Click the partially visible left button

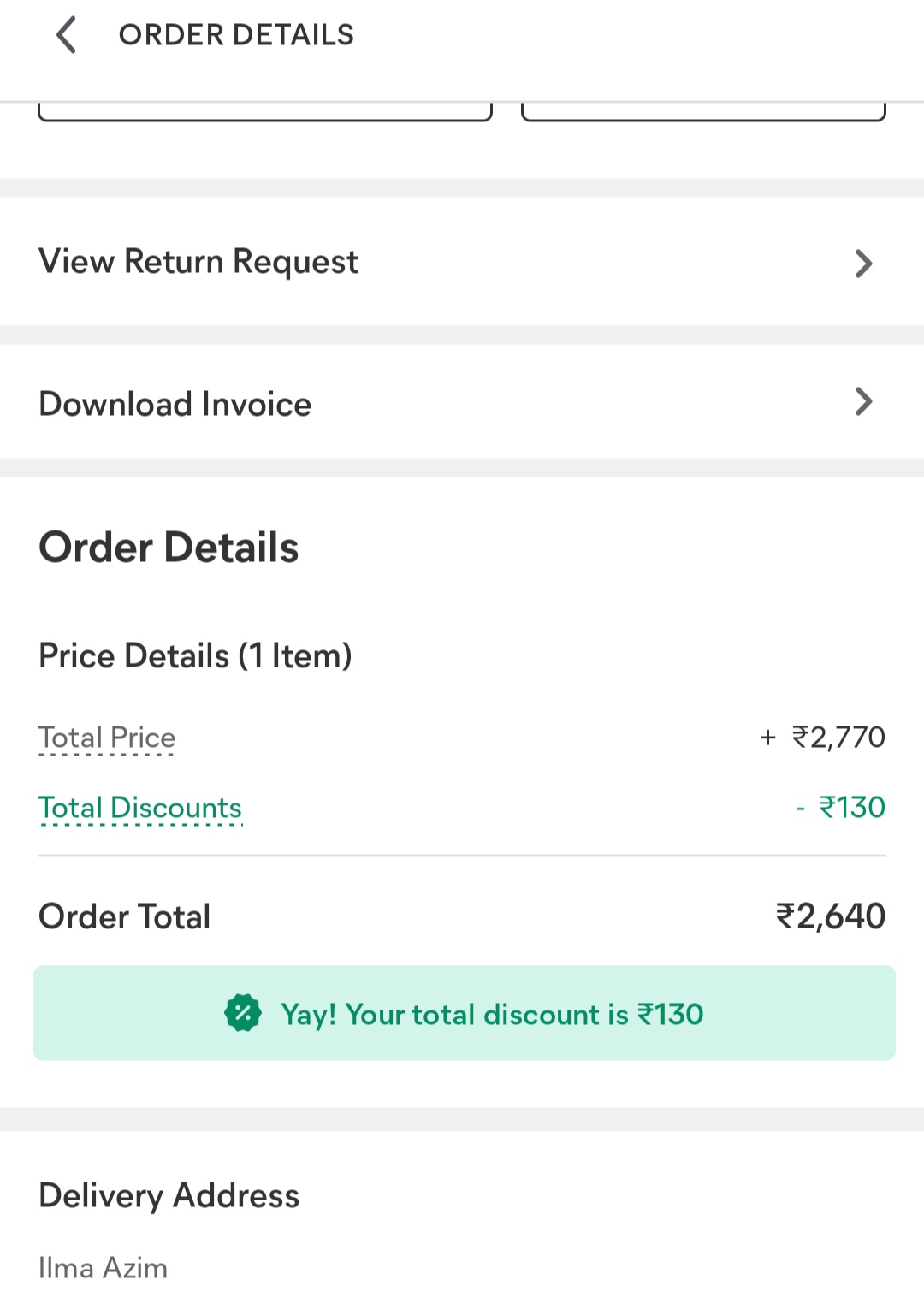pos(265,112)
